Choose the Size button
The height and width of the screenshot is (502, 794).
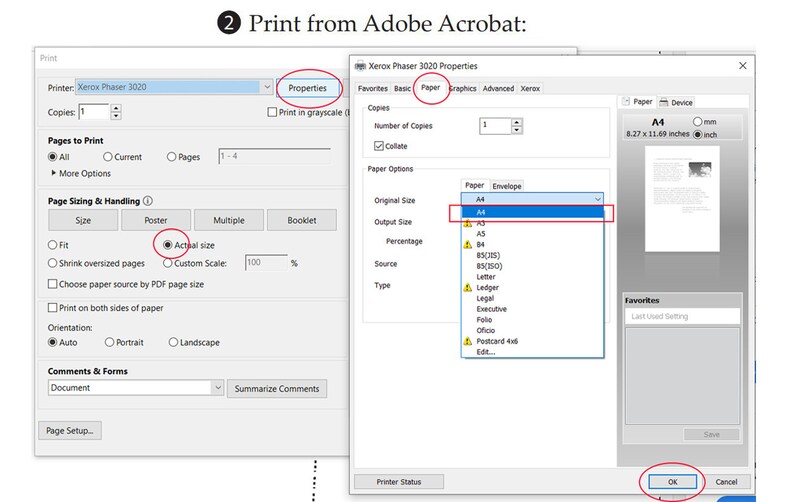(83, 220)
